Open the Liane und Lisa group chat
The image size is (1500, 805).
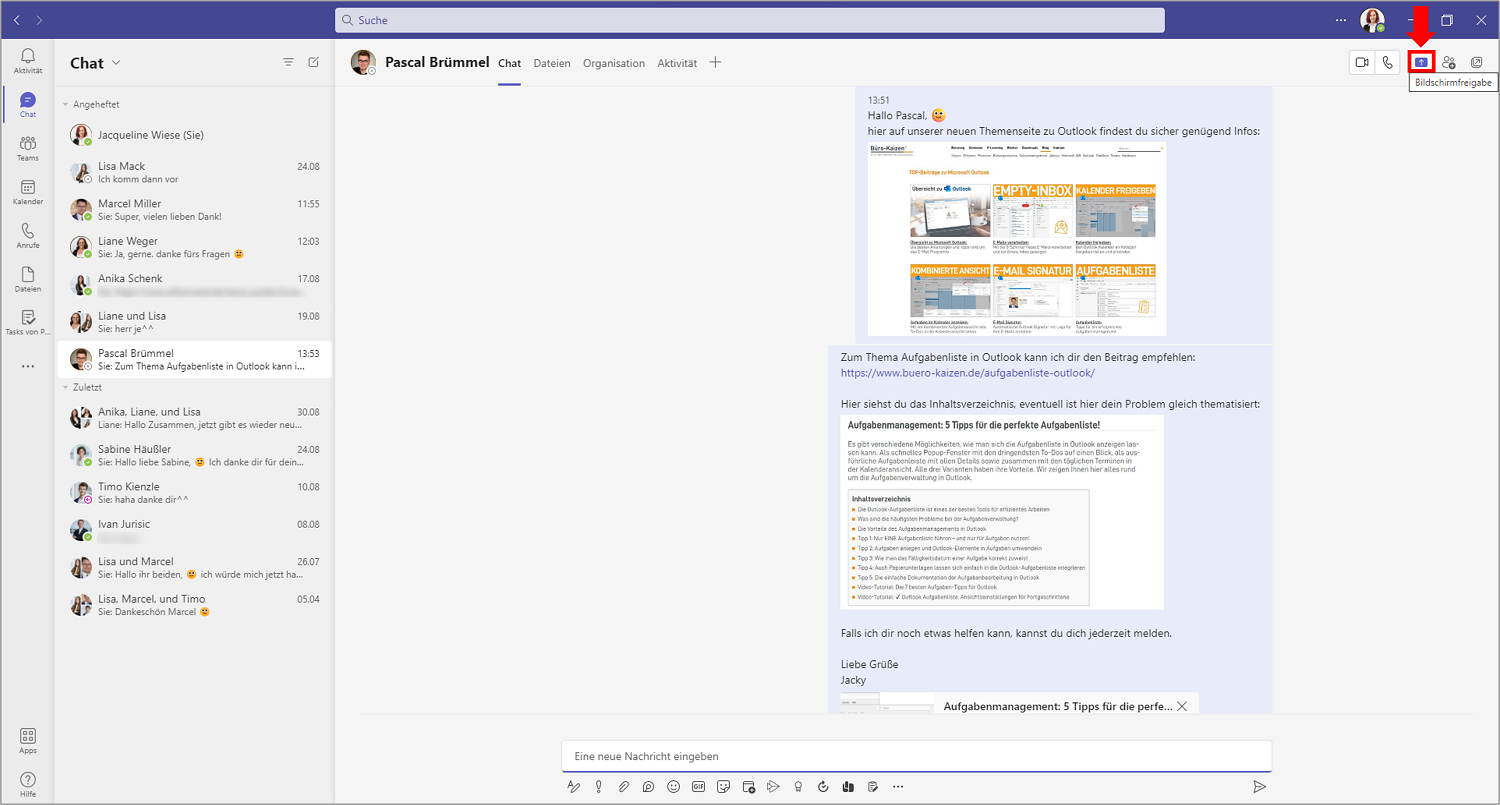tap(194, 322)
